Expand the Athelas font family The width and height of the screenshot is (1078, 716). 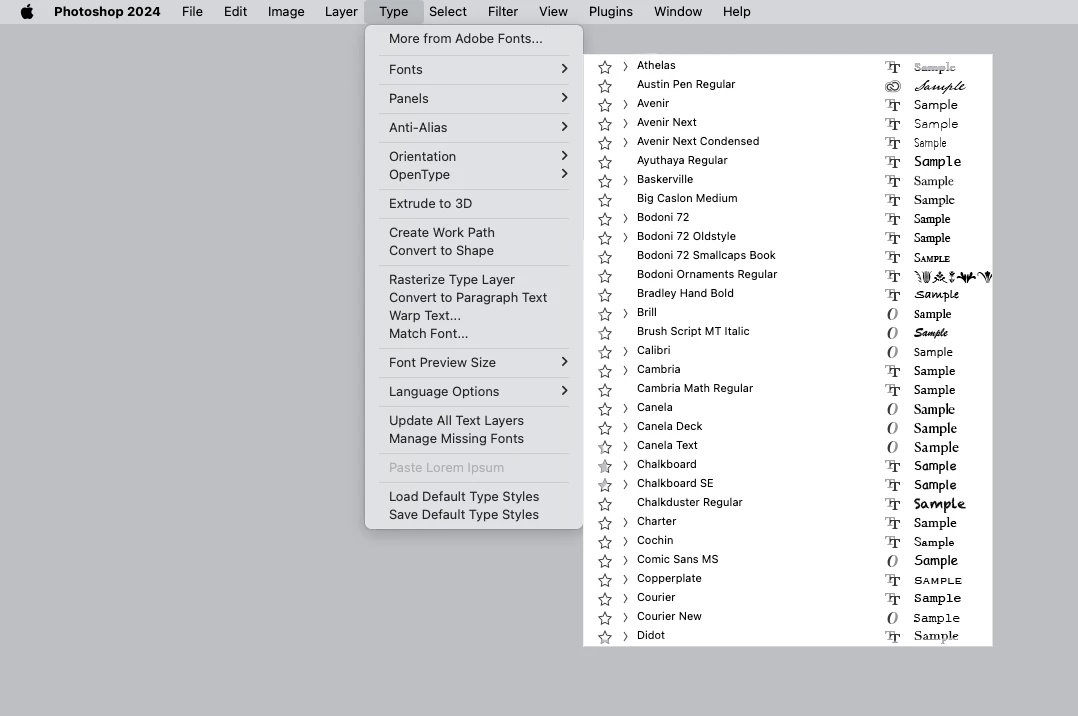tap(625, 66)
